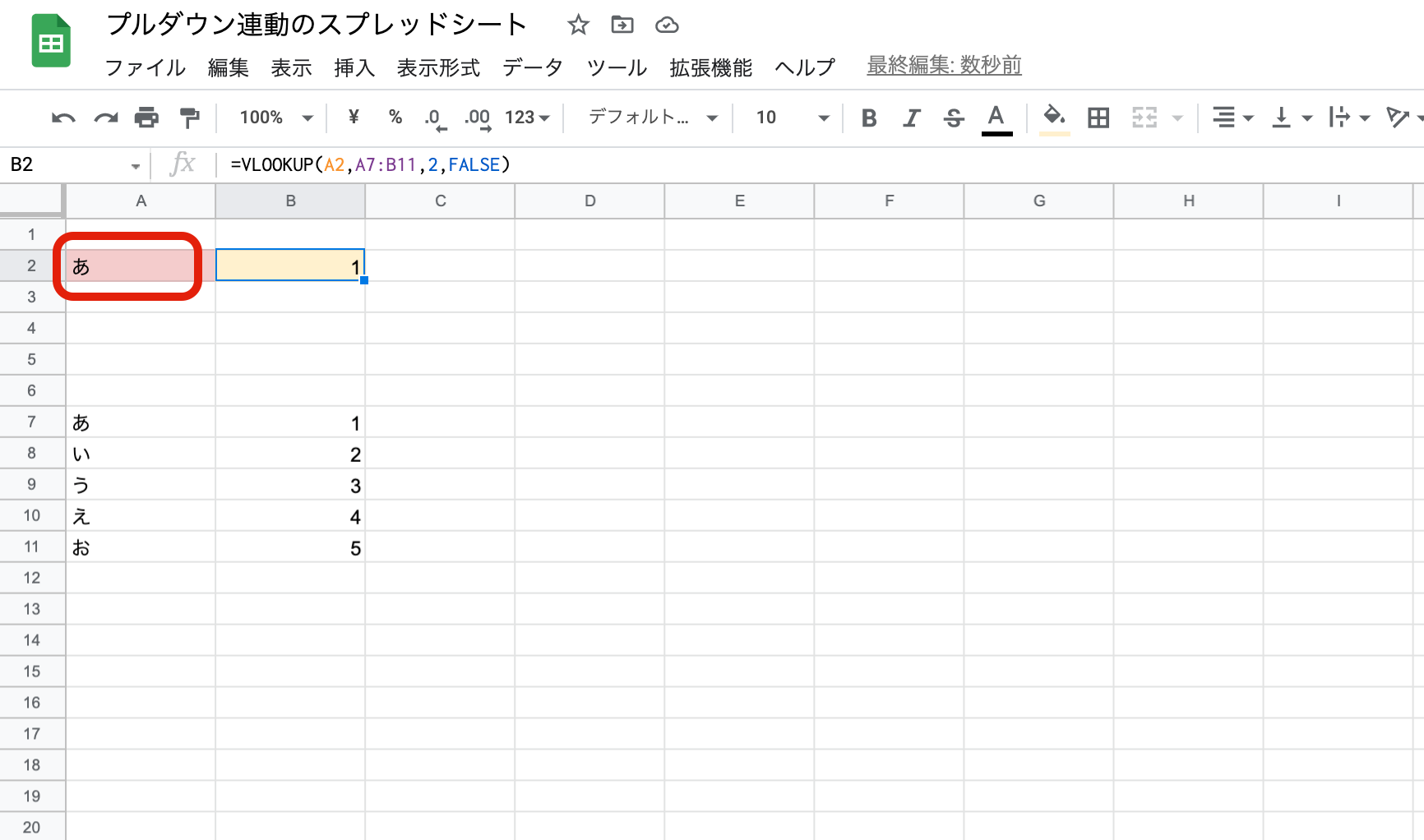
Task: Open the ファイル menu
Action: click(x=146, y=67)
